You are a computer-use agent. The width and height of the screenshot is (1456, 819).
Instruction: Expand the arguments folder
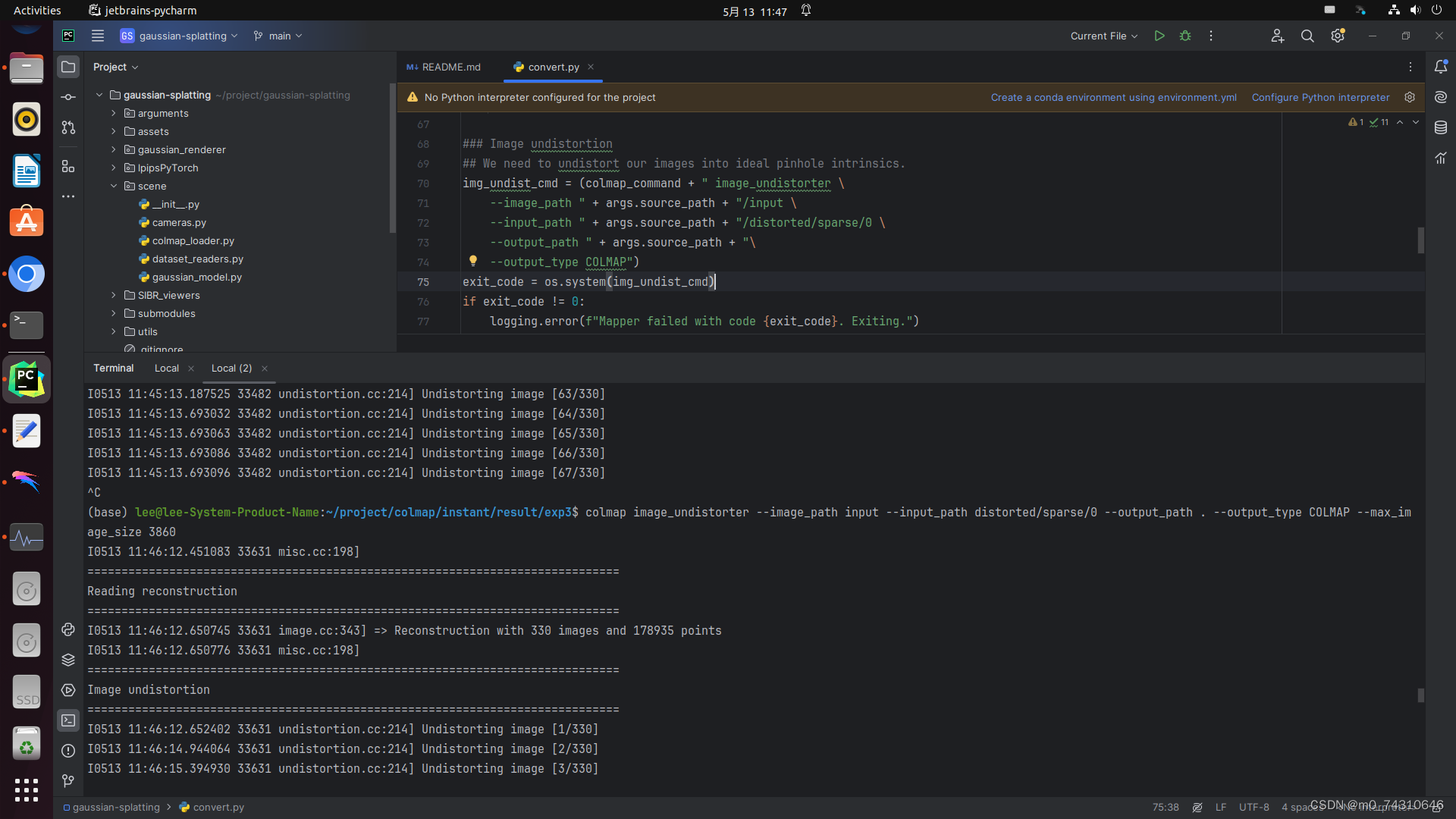pos(114,113)
